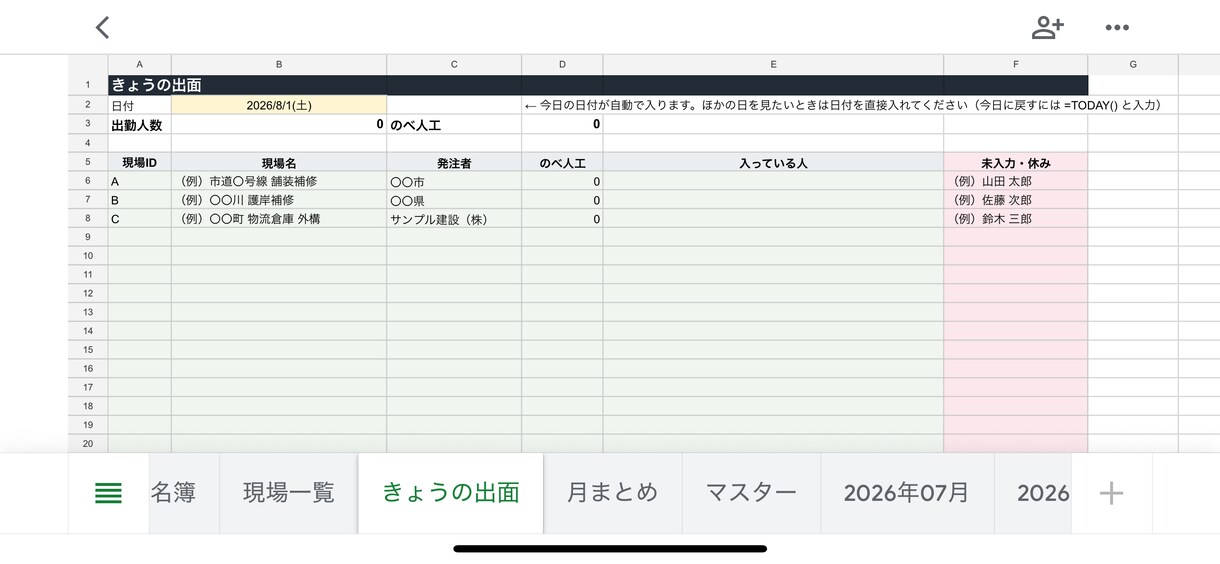This screenshot has width=1220, height=564.
Task: Click the 入っている人 header cell
Action: pyautogui.click(x=773, y=162)
